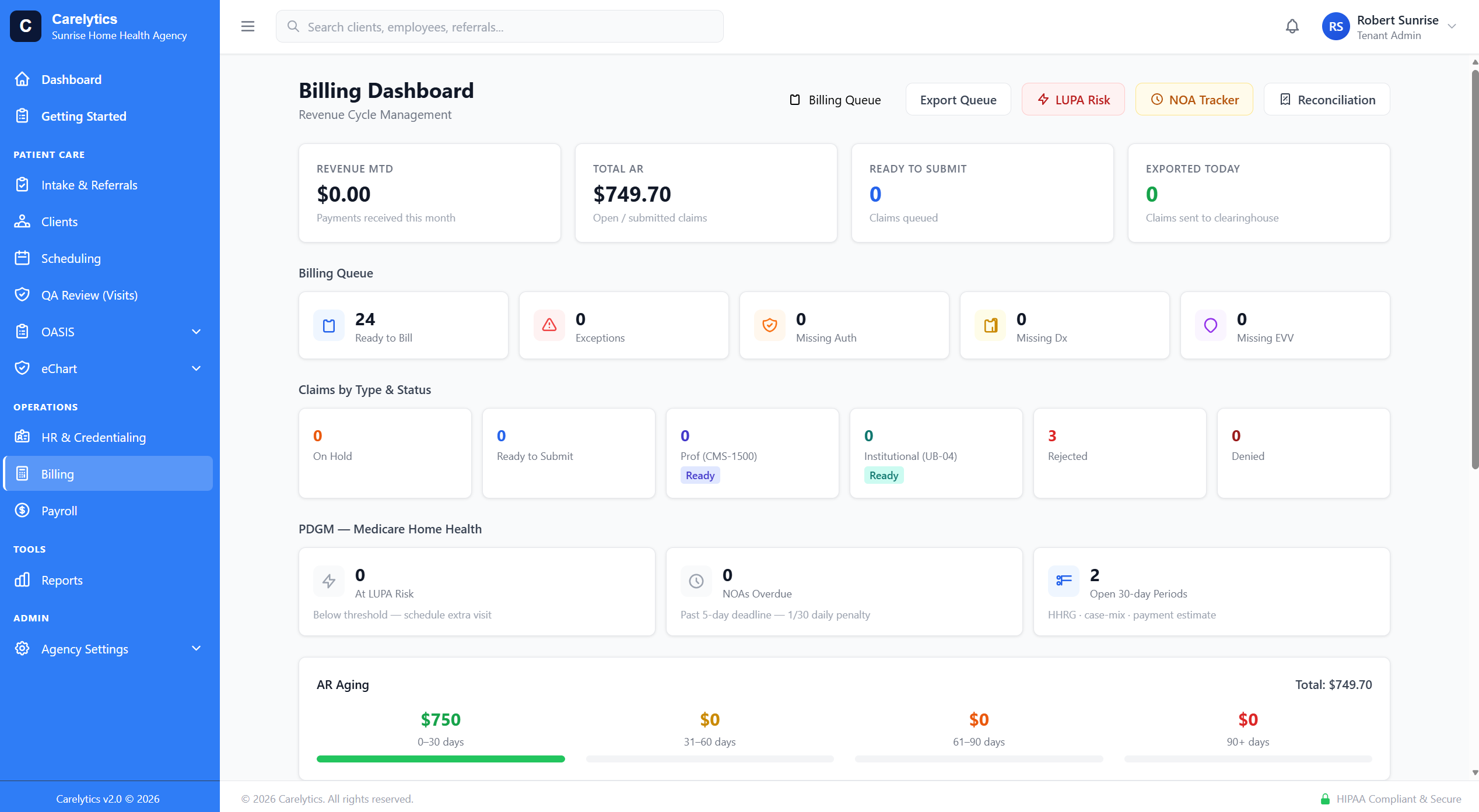Expand the Agency Settings chevron
Screen dimensions: 1479x812
point(197,649)
